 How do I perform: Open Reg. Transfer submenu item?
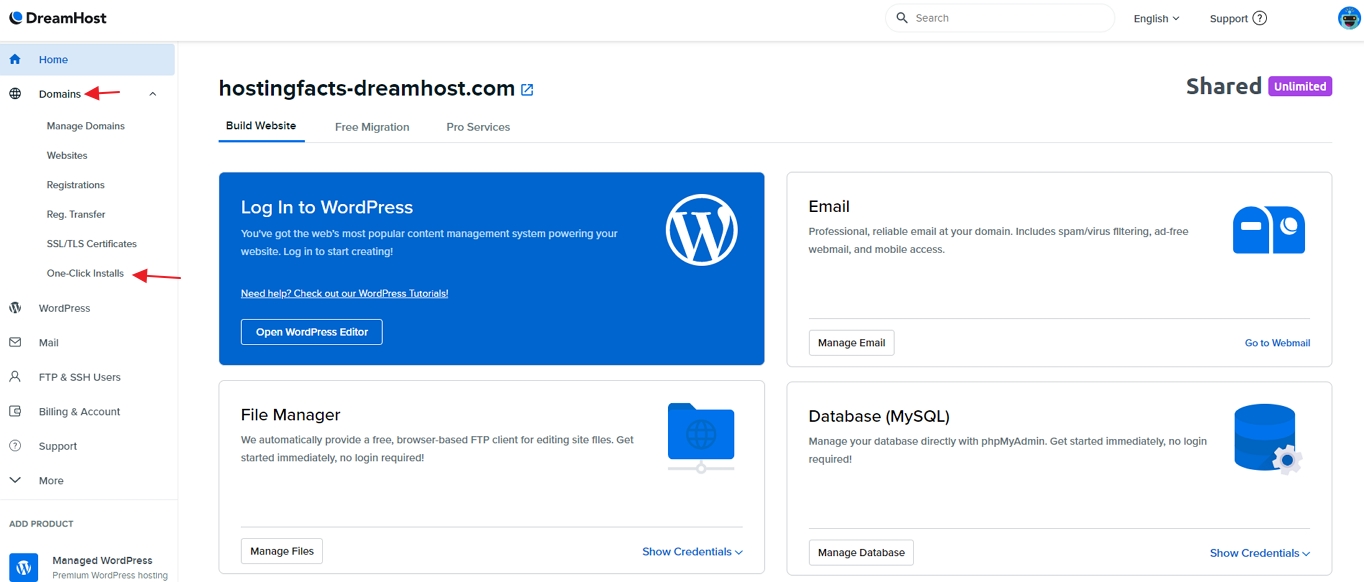click(76, 214)
